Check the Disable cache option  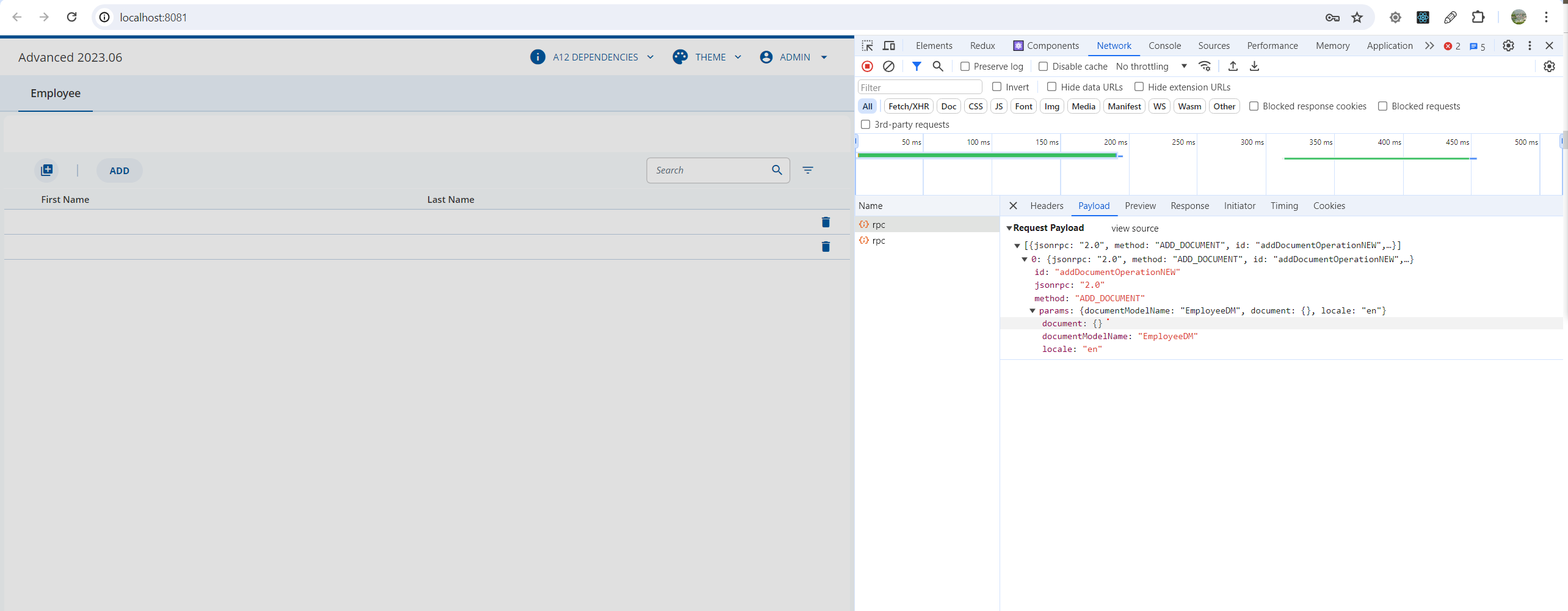[1043, 66]
